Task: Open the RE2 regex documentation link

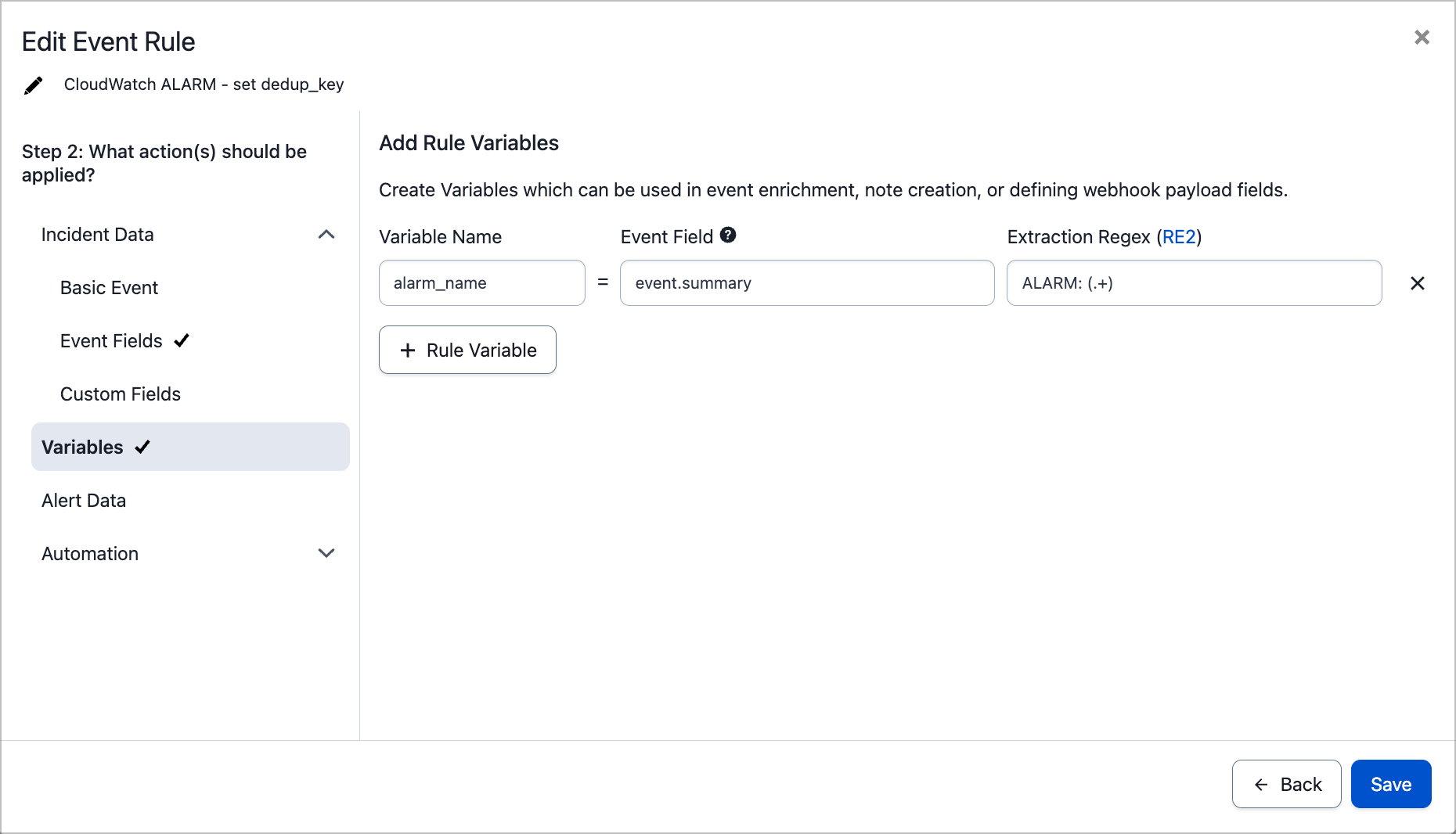Action: click(1179, 237)
